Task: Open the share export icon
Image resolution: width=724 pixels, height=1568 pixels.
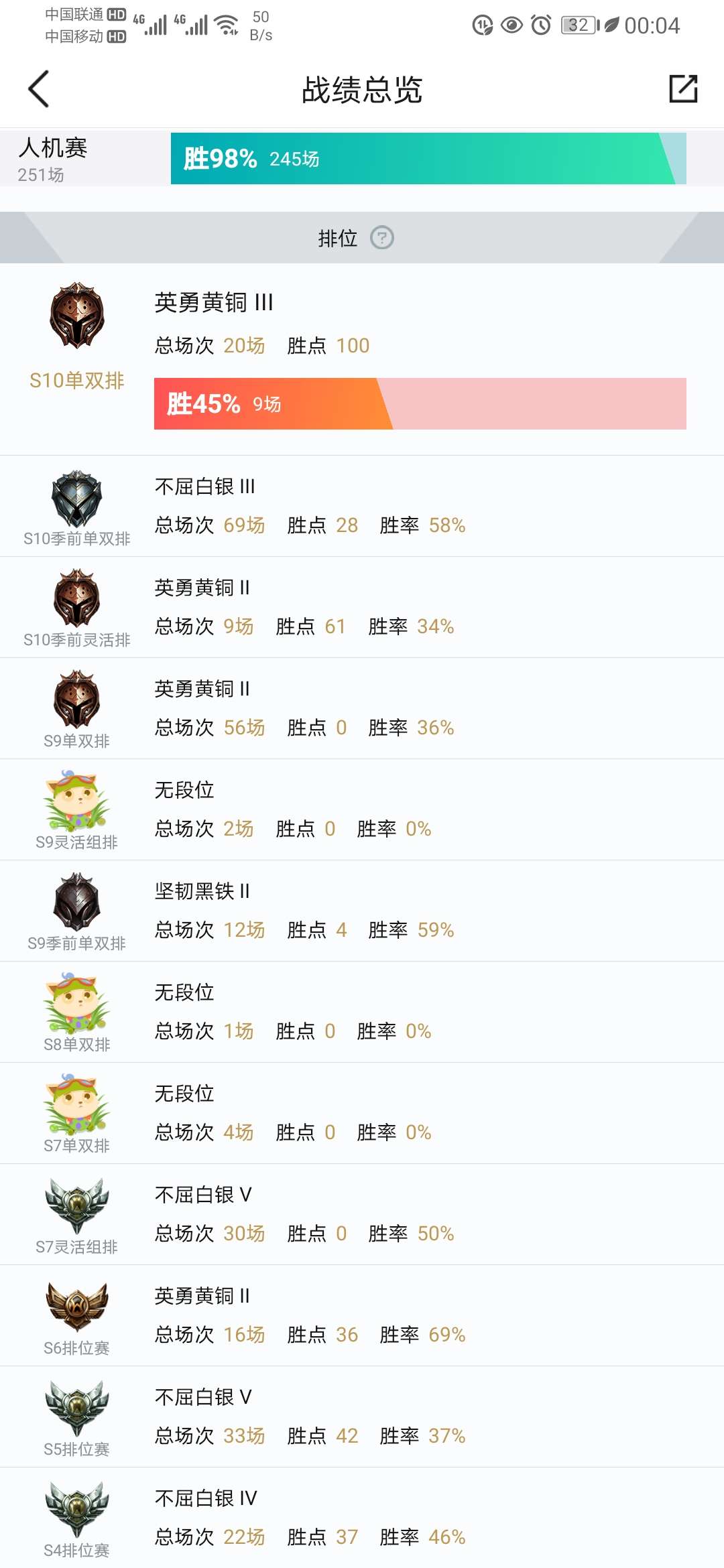Action: point(683,89)
